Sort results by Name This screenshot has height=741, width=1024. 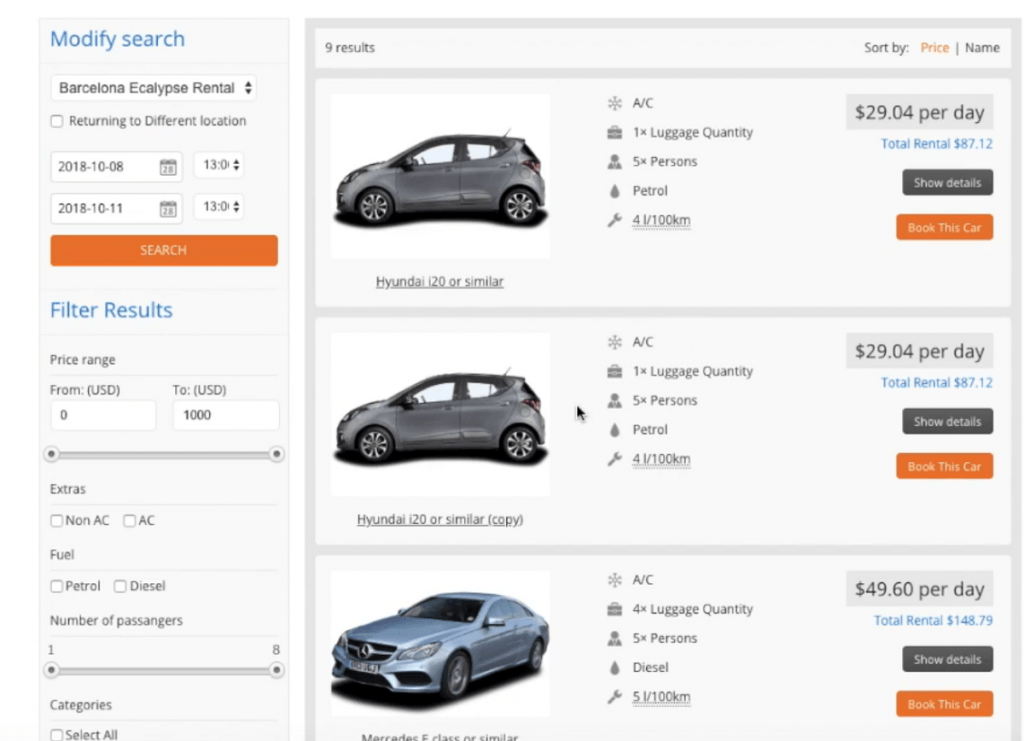pos(982,47)
